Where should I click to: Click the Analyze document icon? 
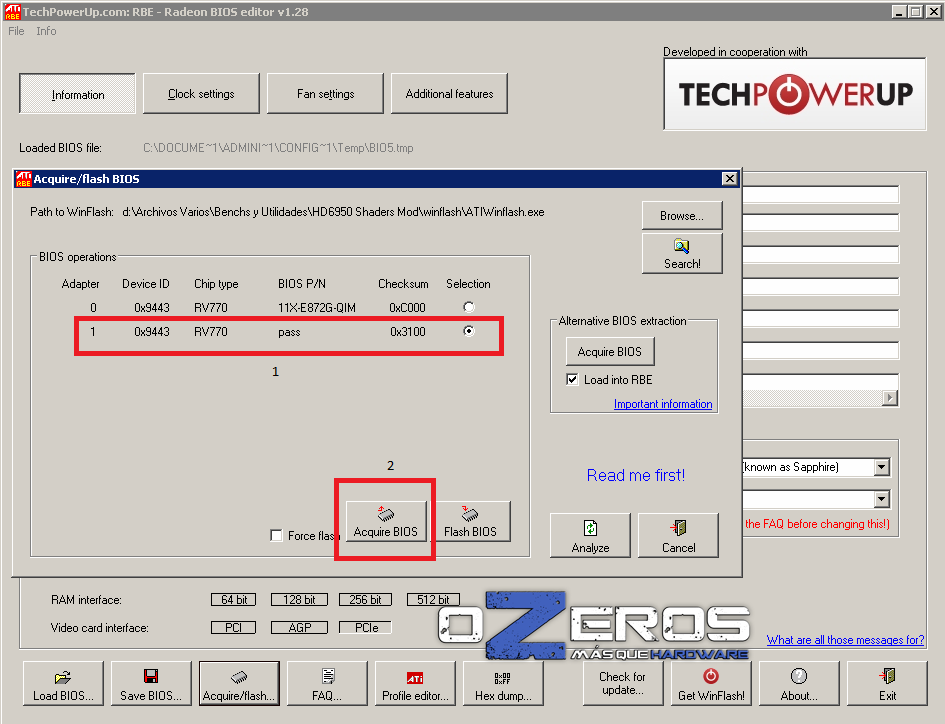(590, 528)
